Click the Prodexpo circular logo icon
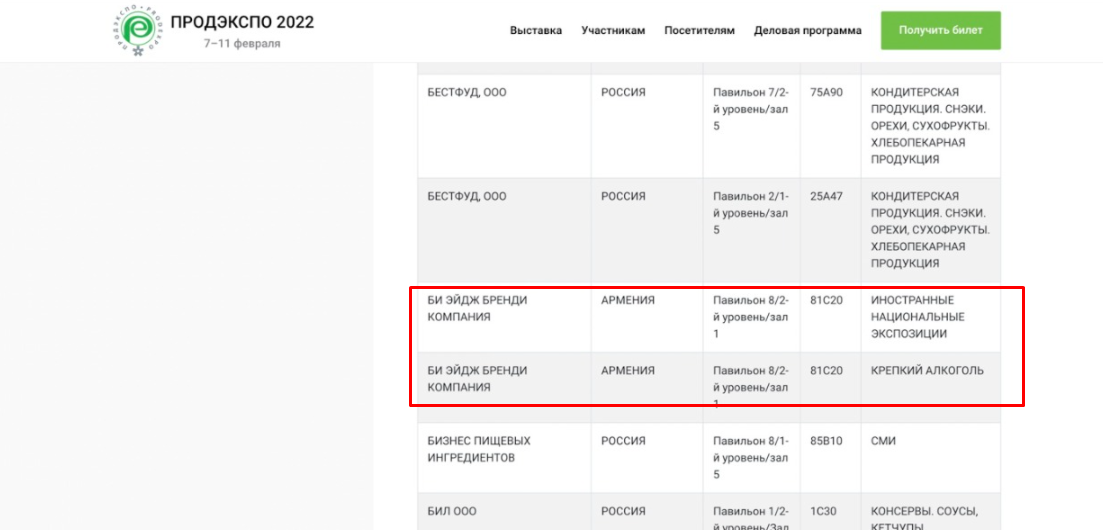 pyautogui.click(x=136, y=30)
